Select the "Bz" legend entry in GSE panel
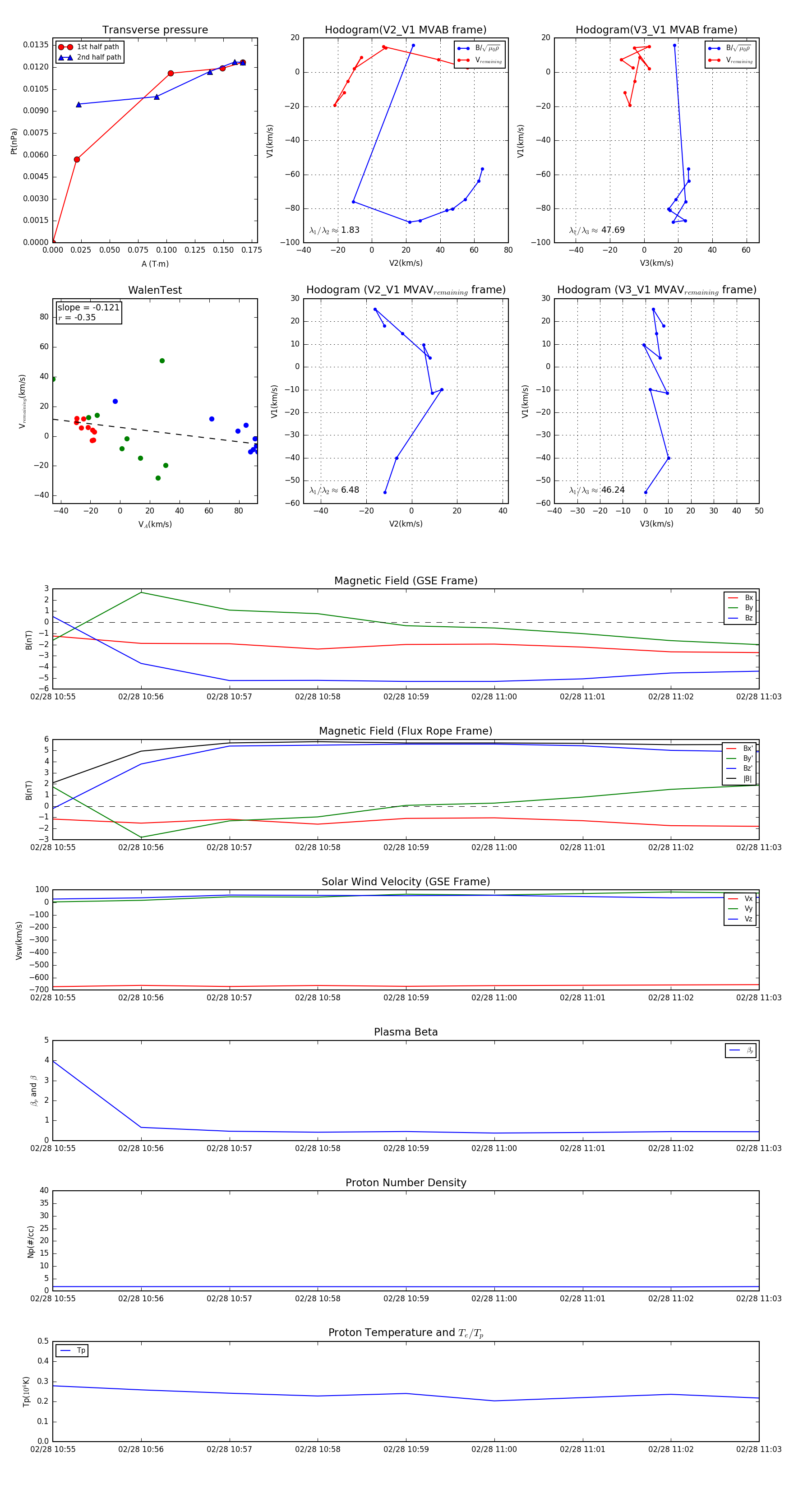The height and width of the screenshot is (1489, 812). pyautogui.click(x=740, y=618)
